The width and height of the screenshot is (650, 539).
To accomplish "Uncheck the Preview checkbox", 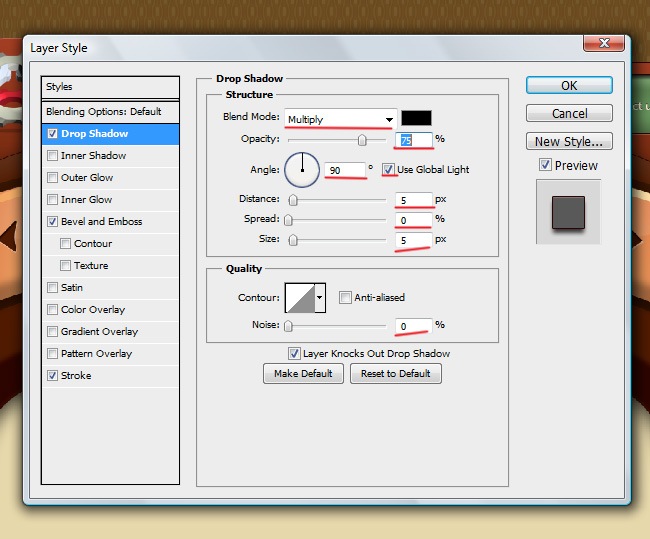I will (545, 165).
